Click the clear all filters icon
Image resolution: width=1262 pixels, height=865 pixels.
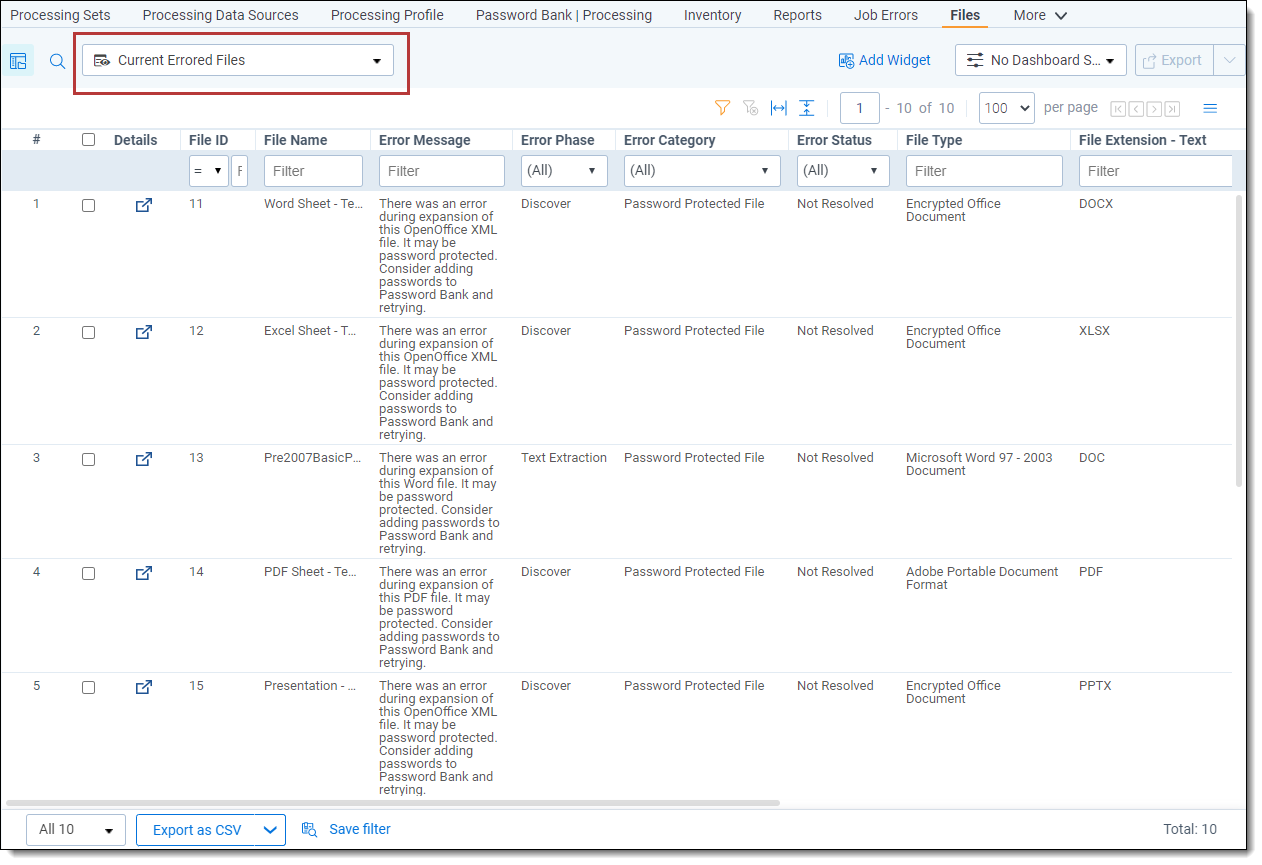coord(750,108)
